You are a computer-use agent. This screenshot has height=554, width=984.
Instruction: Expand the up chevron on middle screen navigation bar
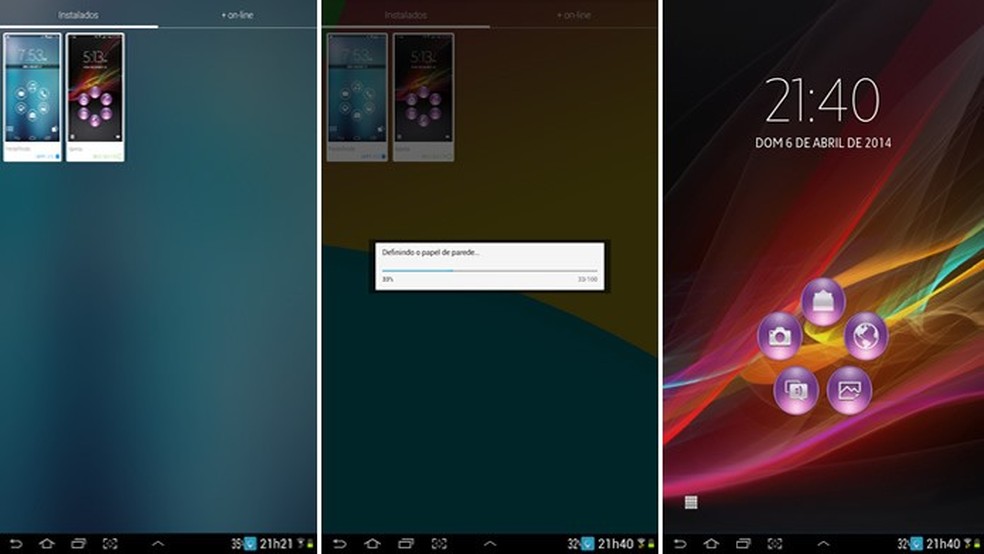click(x=490, y=543)
